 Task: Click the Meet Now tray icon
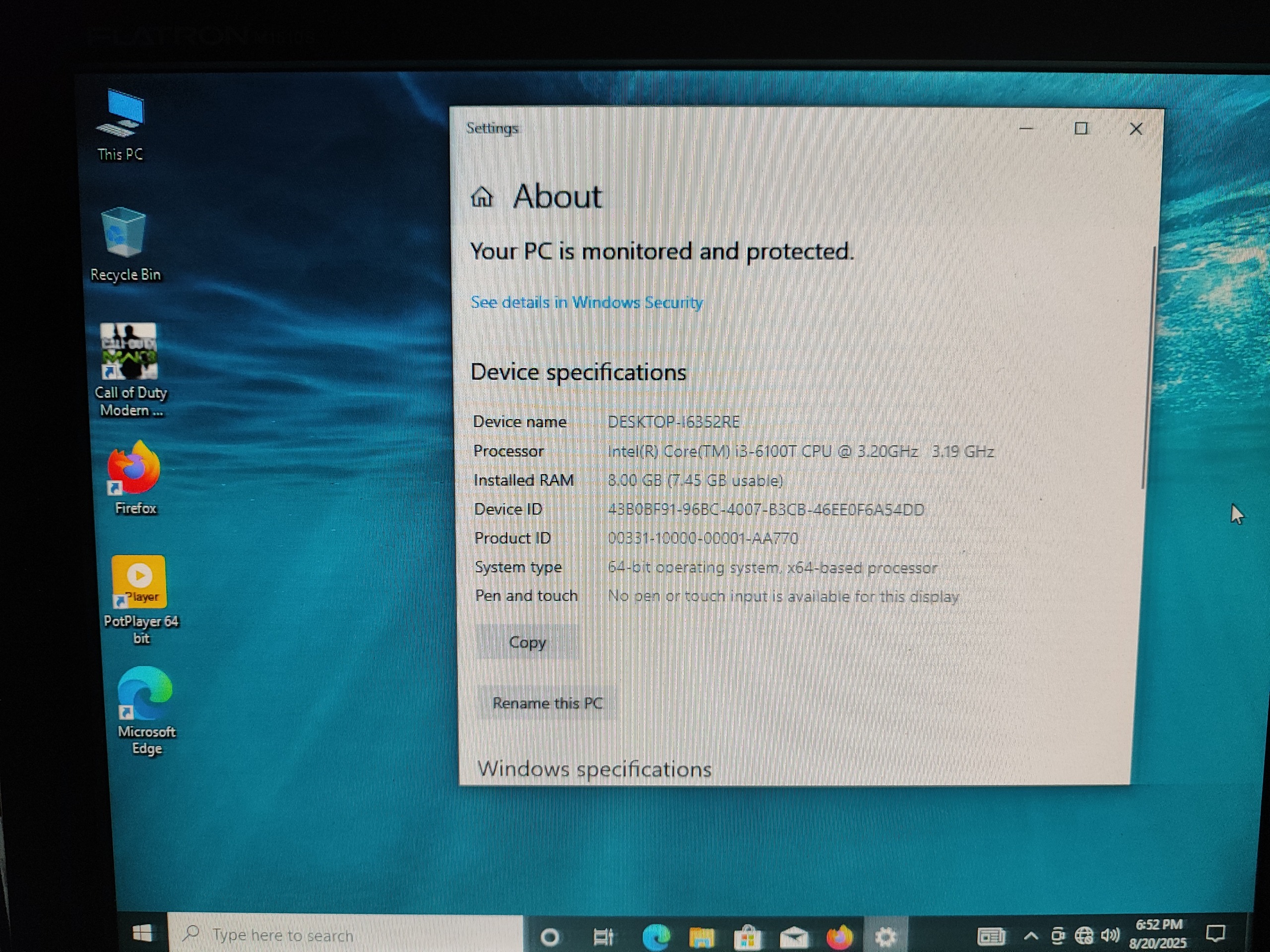[x=1058, y=936]
